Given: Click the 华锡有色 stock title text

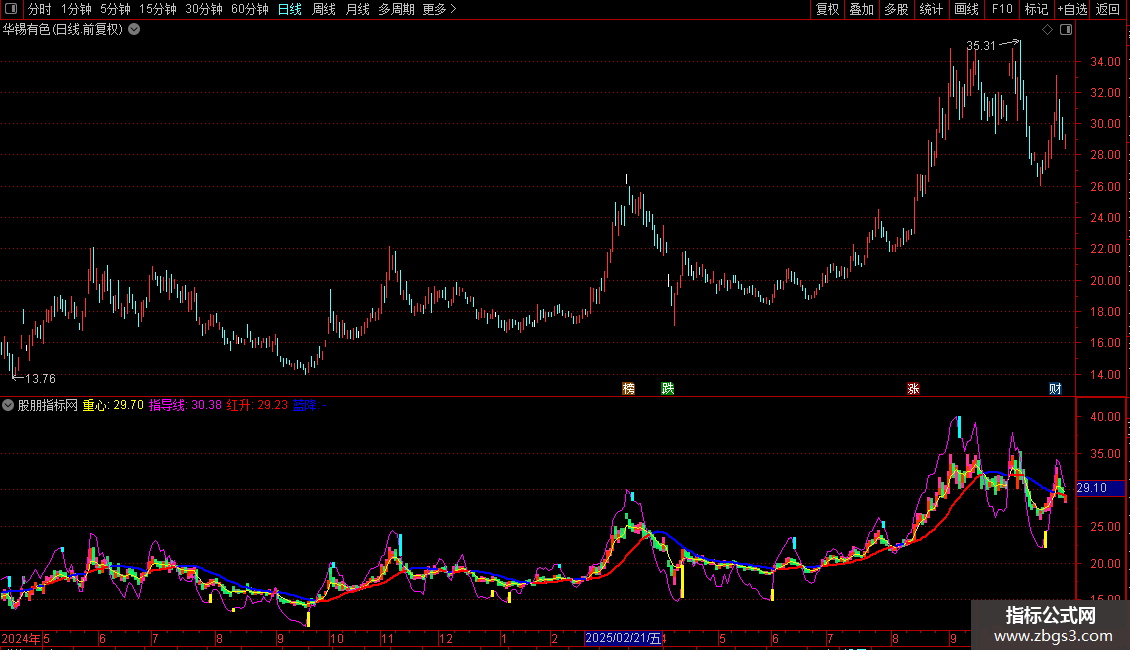Looking at the screenshot, I should [x=26, y=30].
